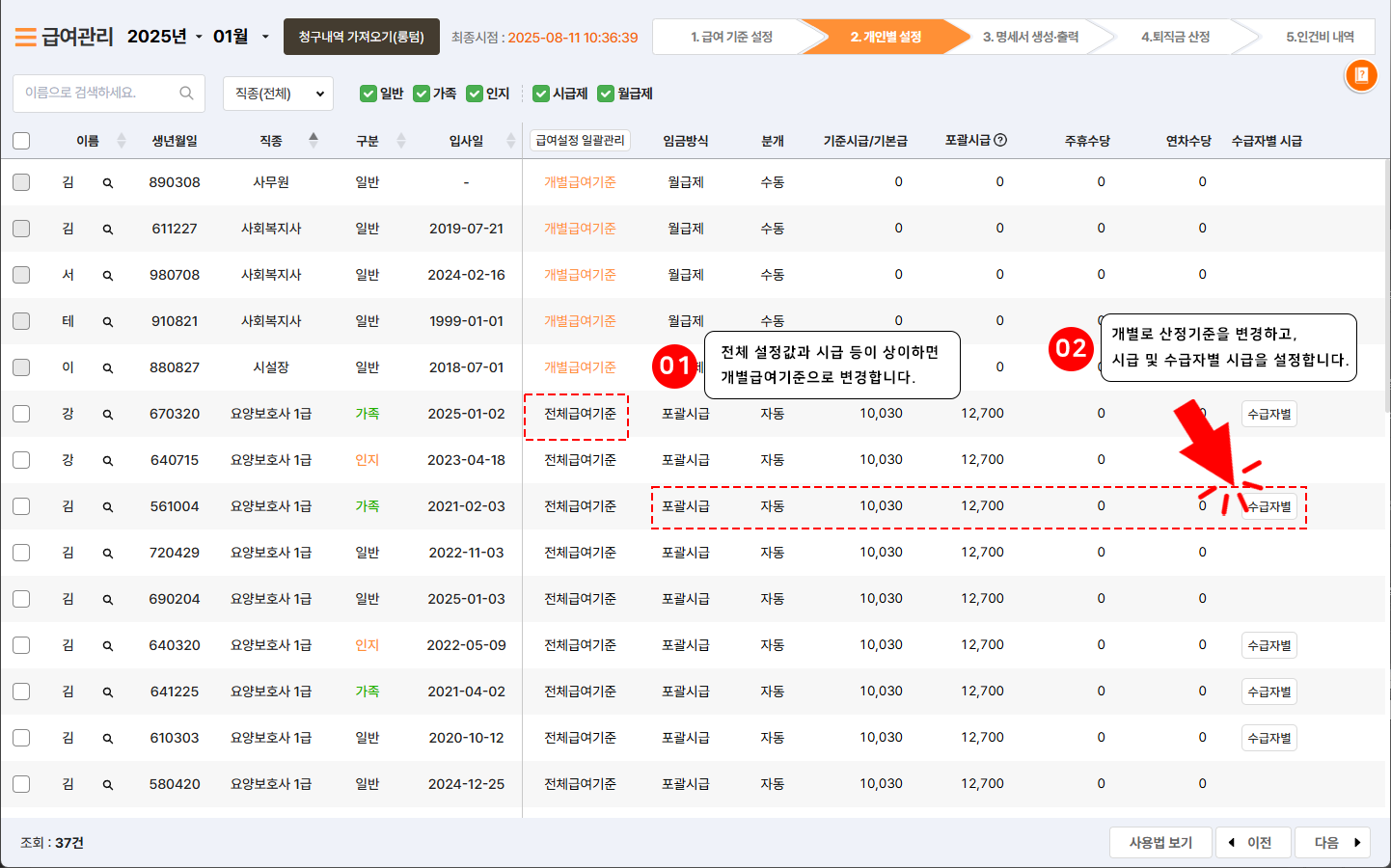Screen dimensions: 1391x868
Task: Click magnifier icon for row 890308
Action: point(108,183)
